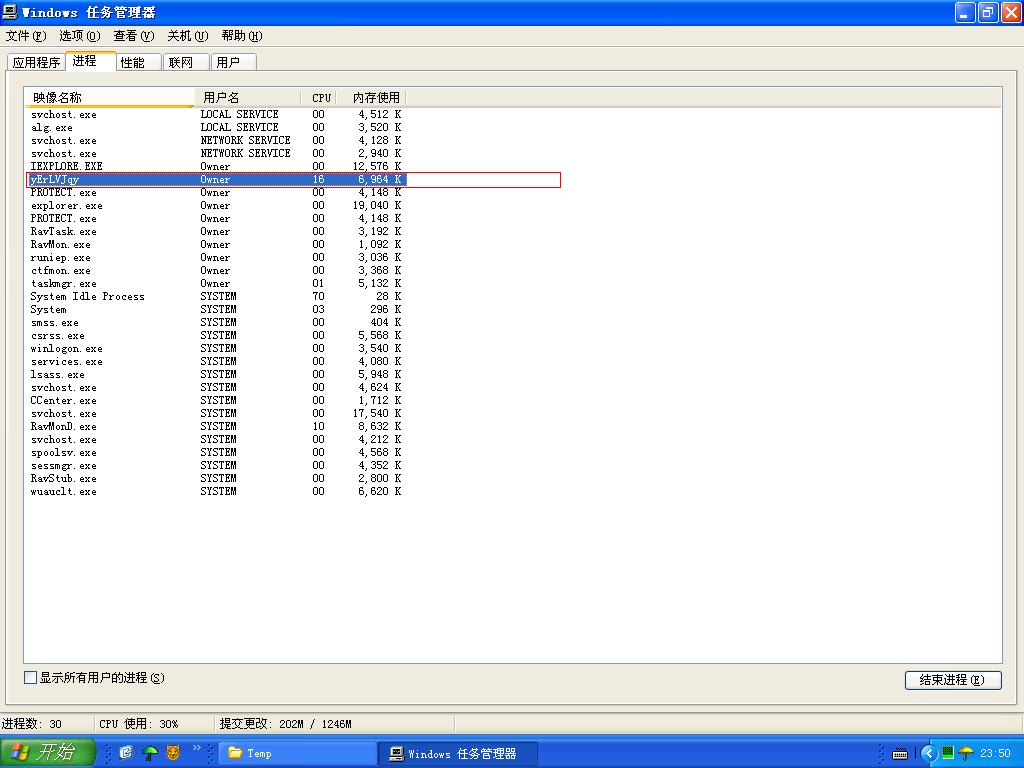
Task: Open the green umbrella quick launch icon
Action: point(150,752)
